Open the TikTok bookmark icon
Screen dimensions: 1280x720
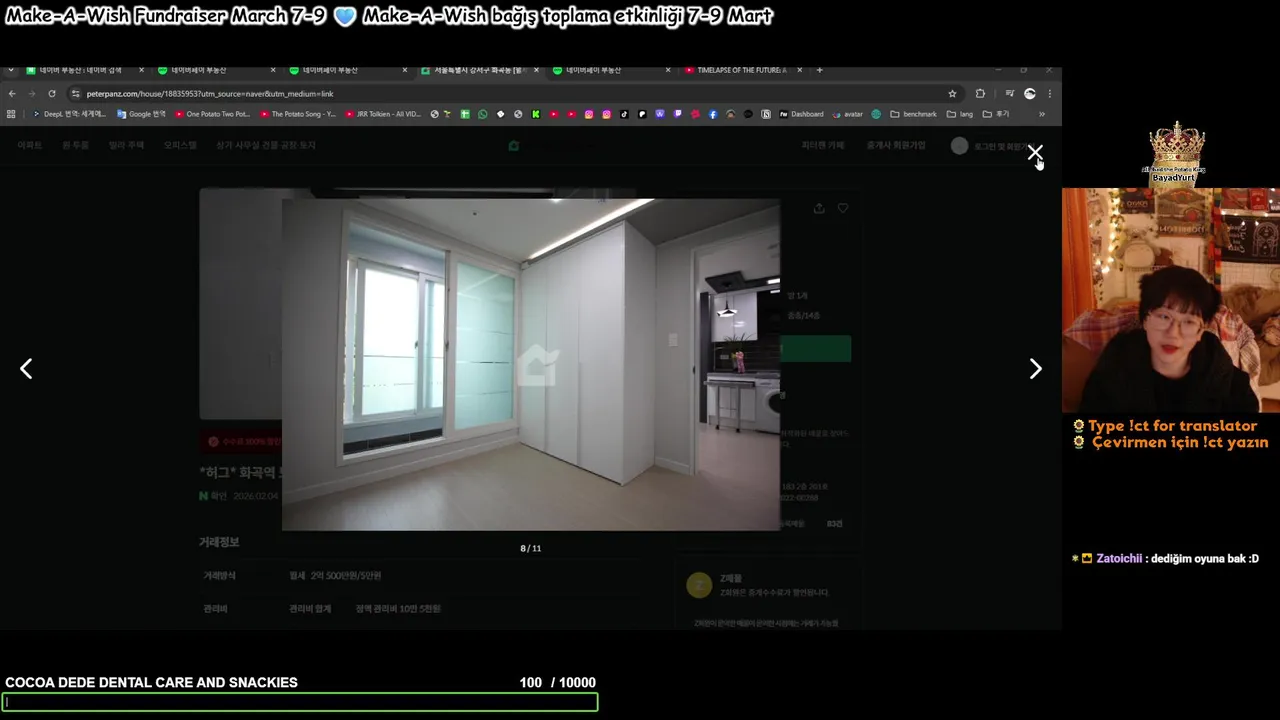[x=624, y=114]
